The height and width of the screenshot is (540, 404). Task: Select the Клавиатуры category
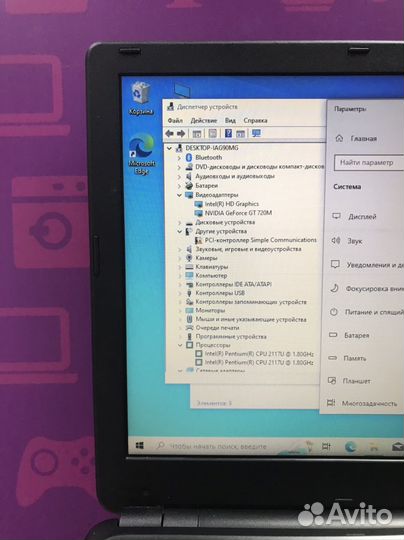[x=211, y=267]
